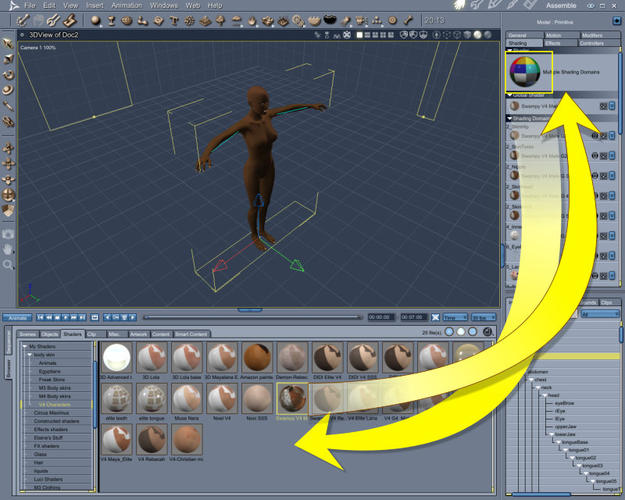Select the Swampy V4 shader thumbnail
Screen dimensions: 625x500
tap(292, 398)
